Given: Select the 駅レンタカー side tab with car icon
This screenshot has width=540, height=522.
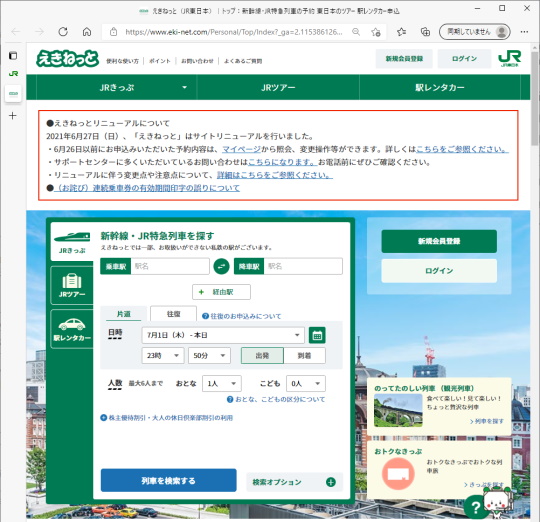Looking at the screenshot, I should click(72, 329).
